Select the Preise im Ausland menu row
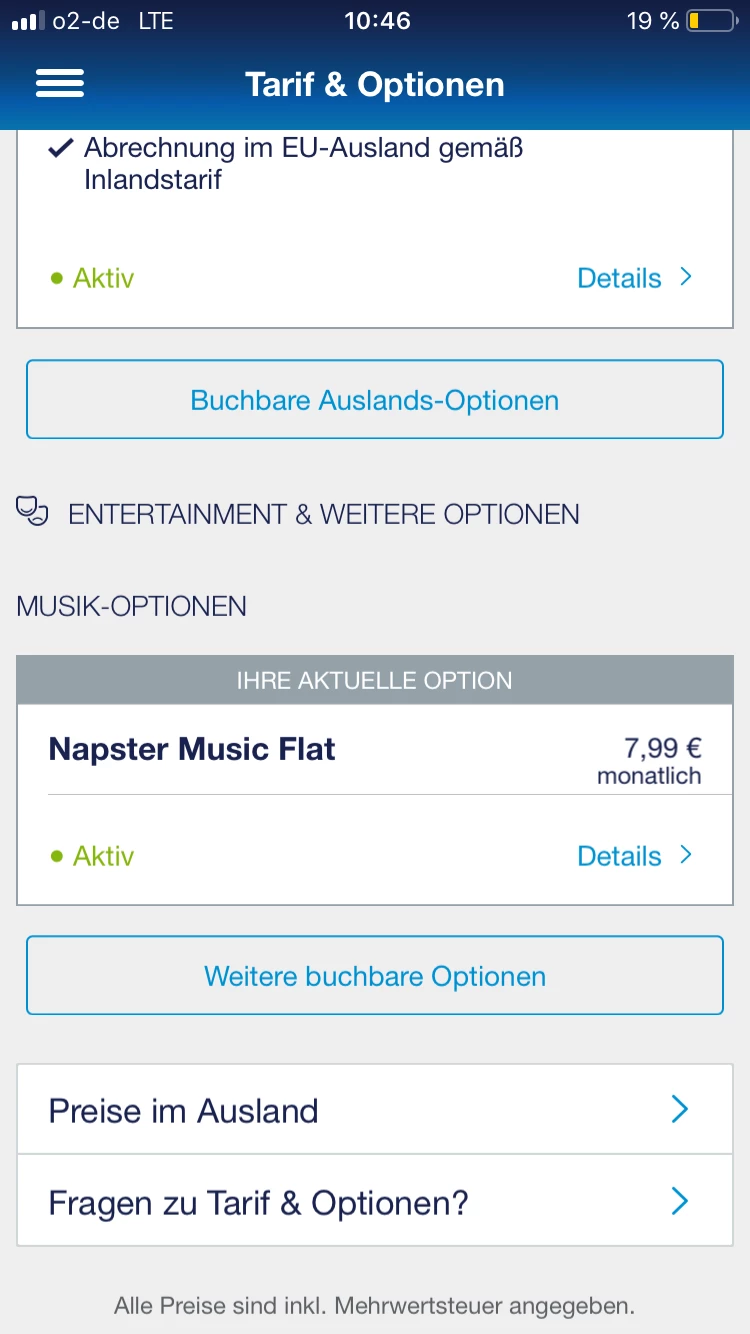Image resolution: width=750 pixels, height=1334 pixels. coord(300,1110)
